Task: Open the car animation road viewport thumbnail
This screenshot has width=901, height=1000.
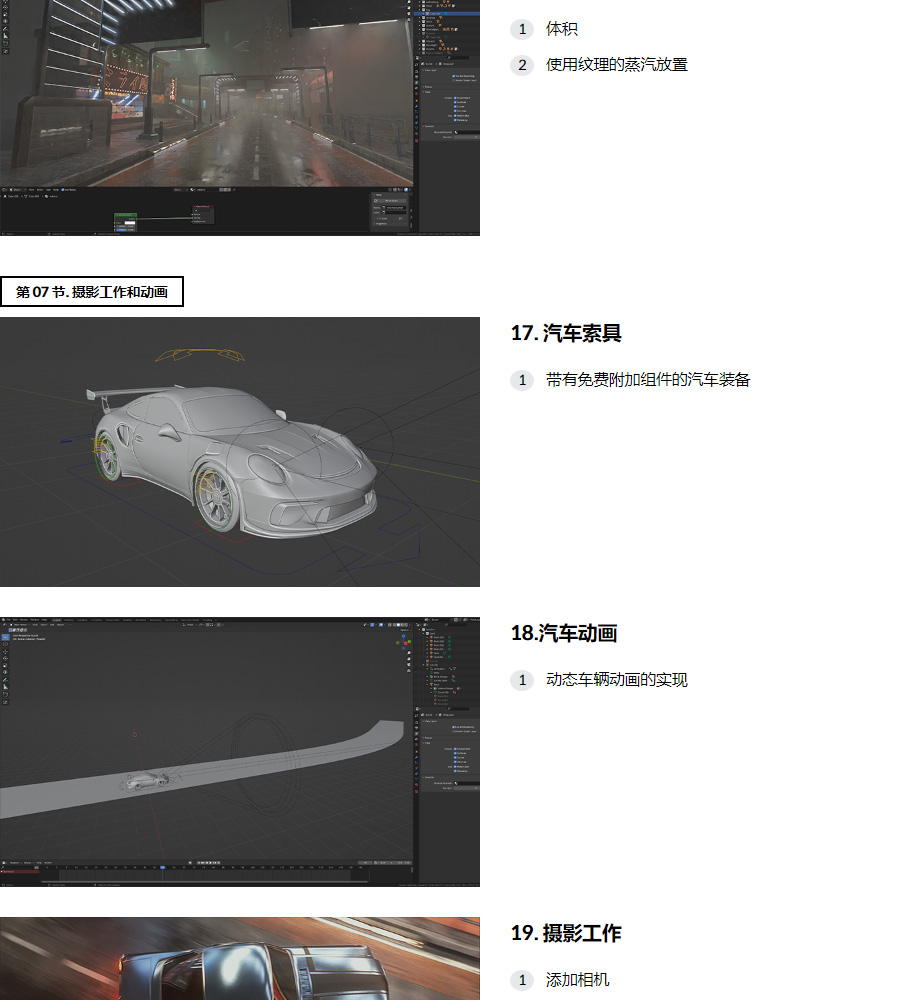Action: [x=240, y=751]
